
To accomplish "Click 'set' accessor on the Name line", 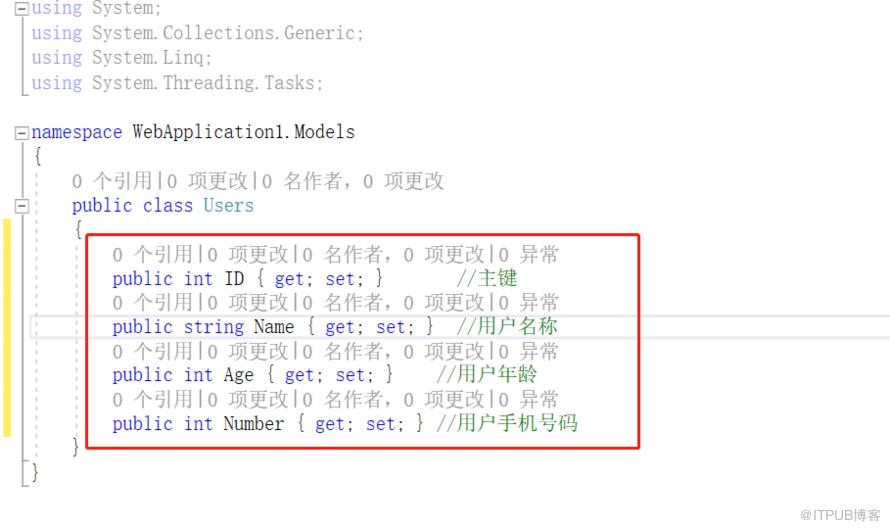I will tap(391, 327).
